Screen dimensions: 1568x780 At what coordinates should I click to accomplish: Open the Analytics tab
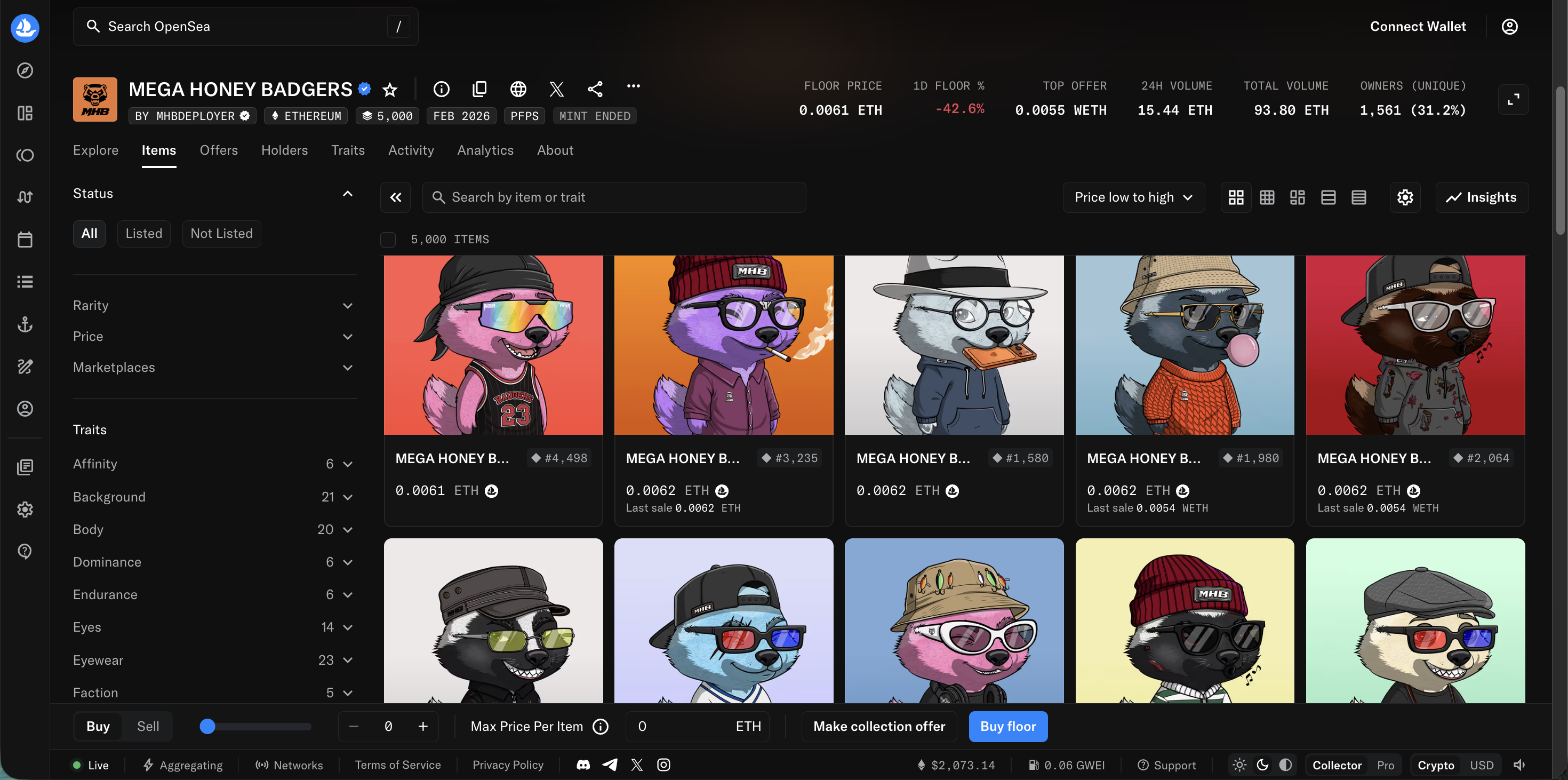click(x=485, y=150)
